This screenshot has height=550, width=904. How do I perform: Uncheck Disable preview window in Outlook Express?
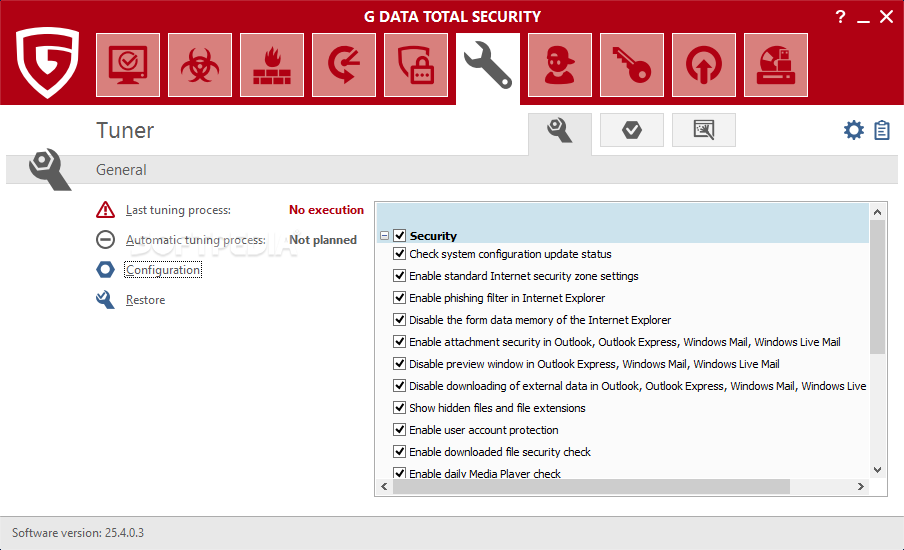[x=400, y=364]
